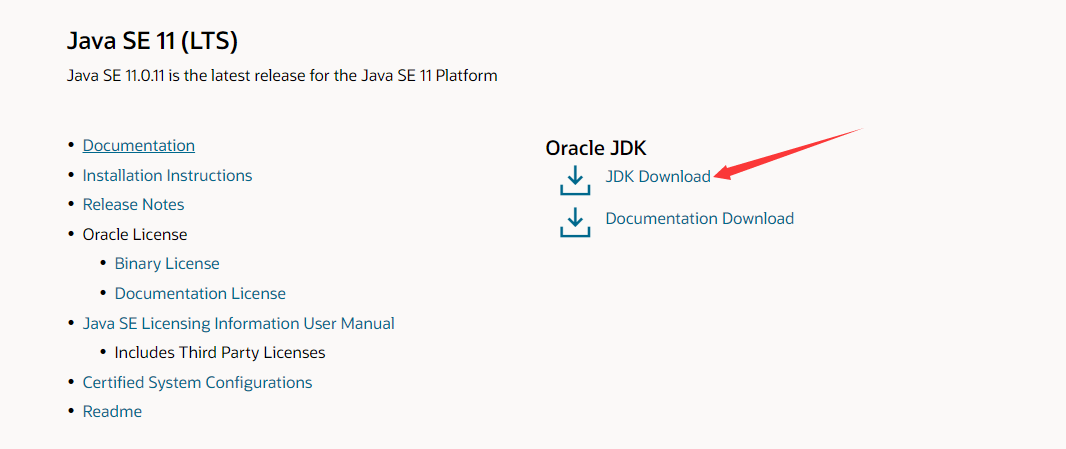
Task: View the Release Notes link
Action: 133,205
